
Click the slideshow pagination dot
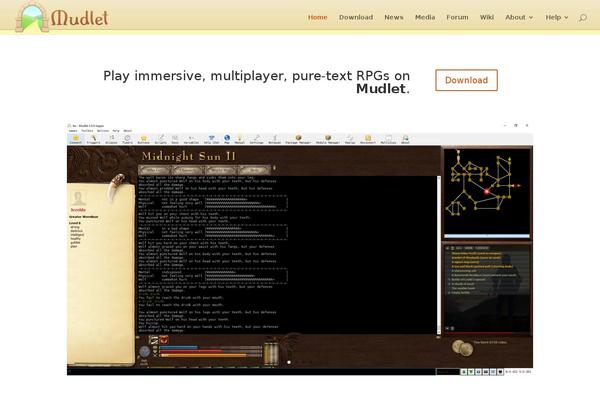pos(289,362)
